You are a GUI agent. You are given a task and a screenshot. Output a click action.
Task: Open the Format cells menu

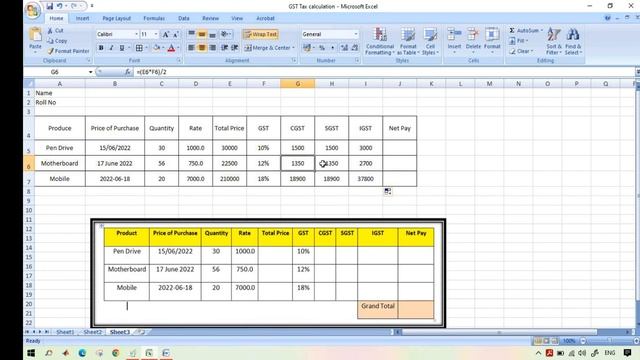tap(492, 39)
